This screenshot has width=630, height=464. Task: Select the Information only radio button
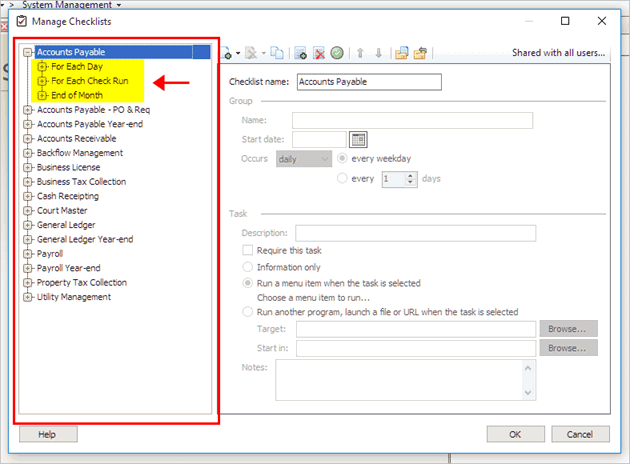click(248, 267)
